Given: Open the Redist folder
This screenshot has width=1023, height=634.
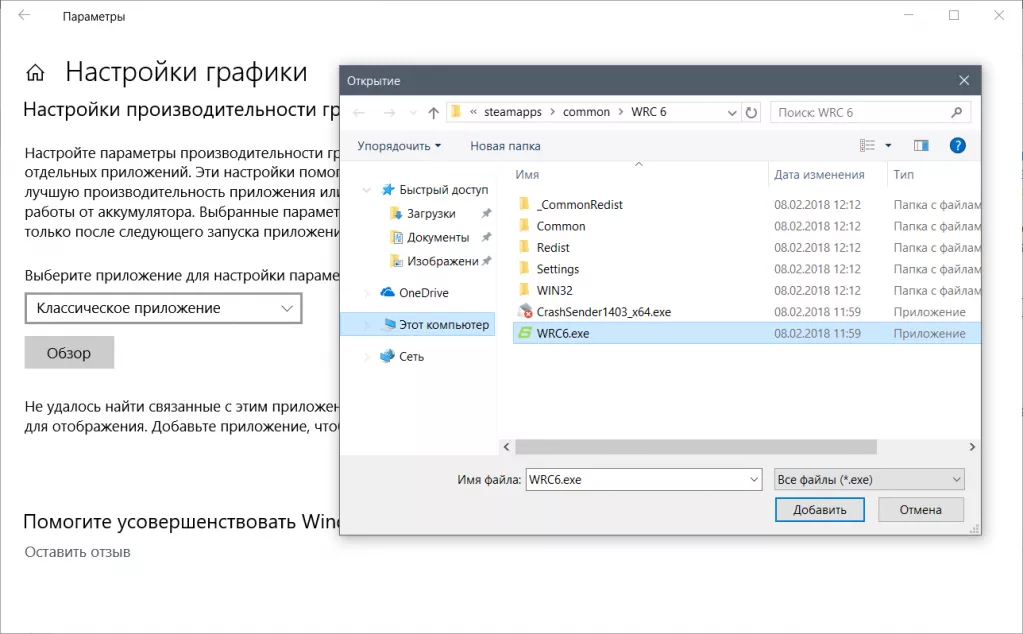Looking at the screenshot, I should click(554, 247).
